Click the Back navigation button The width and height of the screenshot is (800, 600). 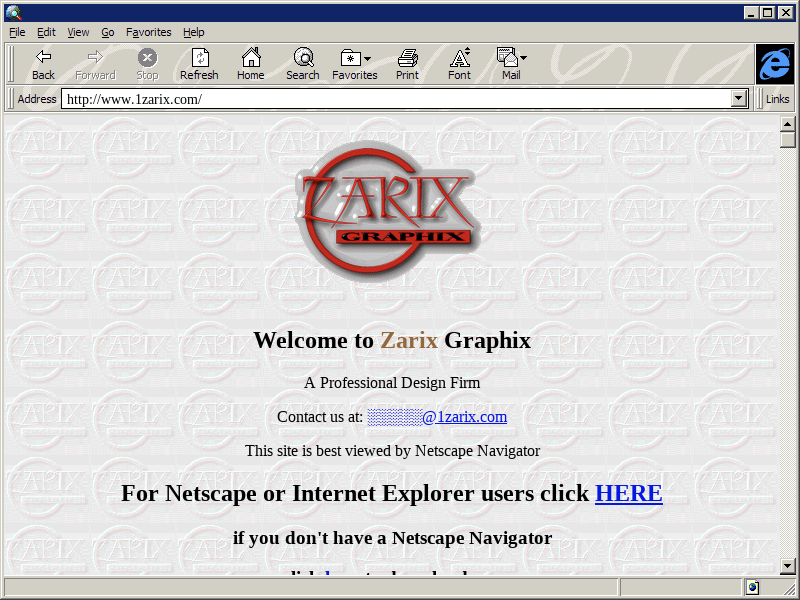(x=43, y=64)
